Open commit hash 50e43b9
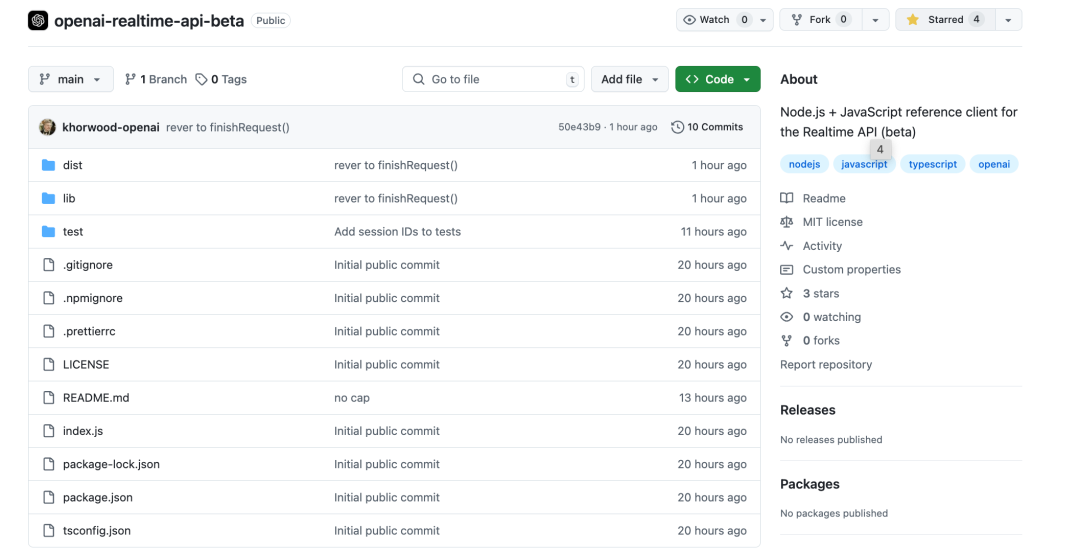Screen dimensions: 1080x552 tap(579, 127)
